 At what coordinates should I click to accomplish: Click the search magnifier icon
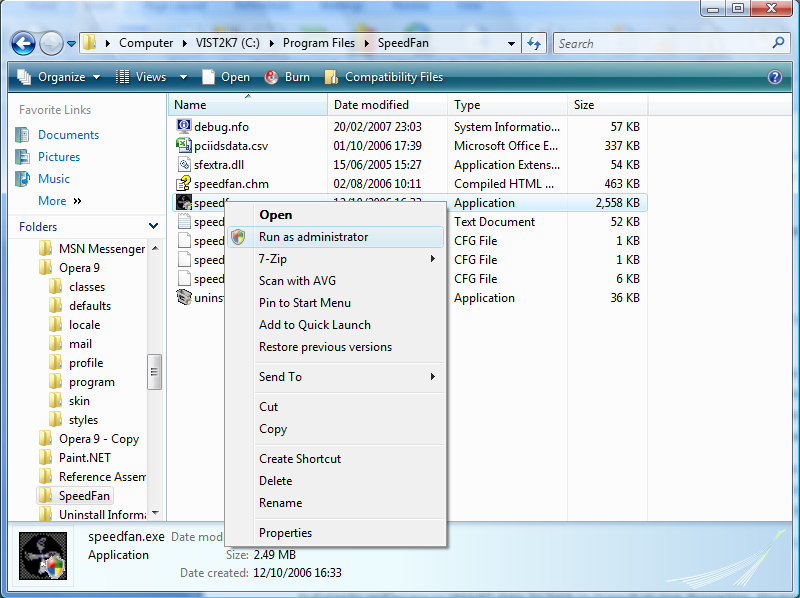click(x=777, y=43)
